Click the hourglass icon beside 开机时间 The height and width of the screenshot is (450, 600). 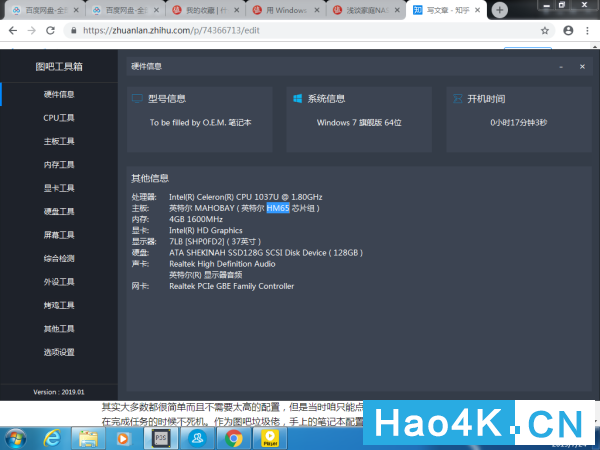pyautogui.click(x=457, y=99)
